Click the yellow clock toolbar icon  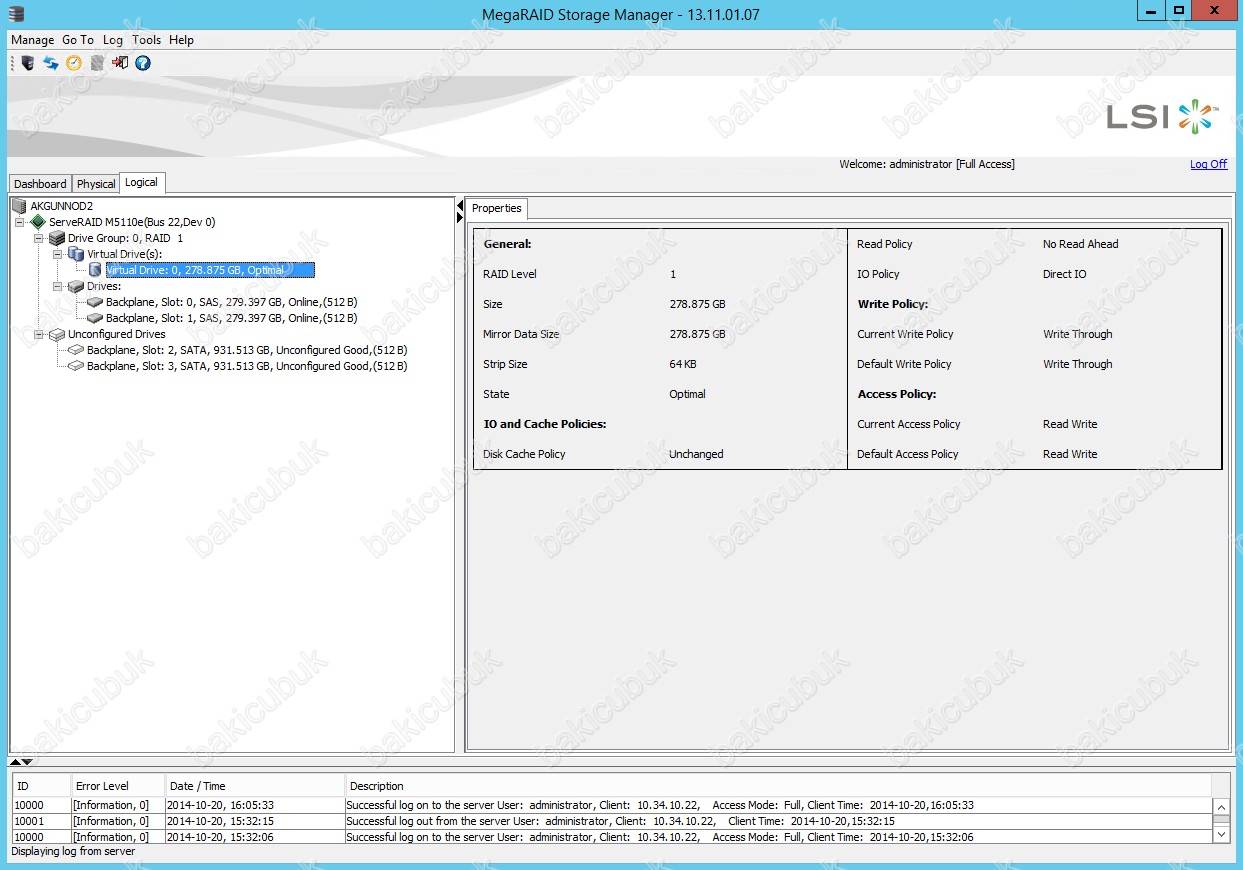click(74, 63)
